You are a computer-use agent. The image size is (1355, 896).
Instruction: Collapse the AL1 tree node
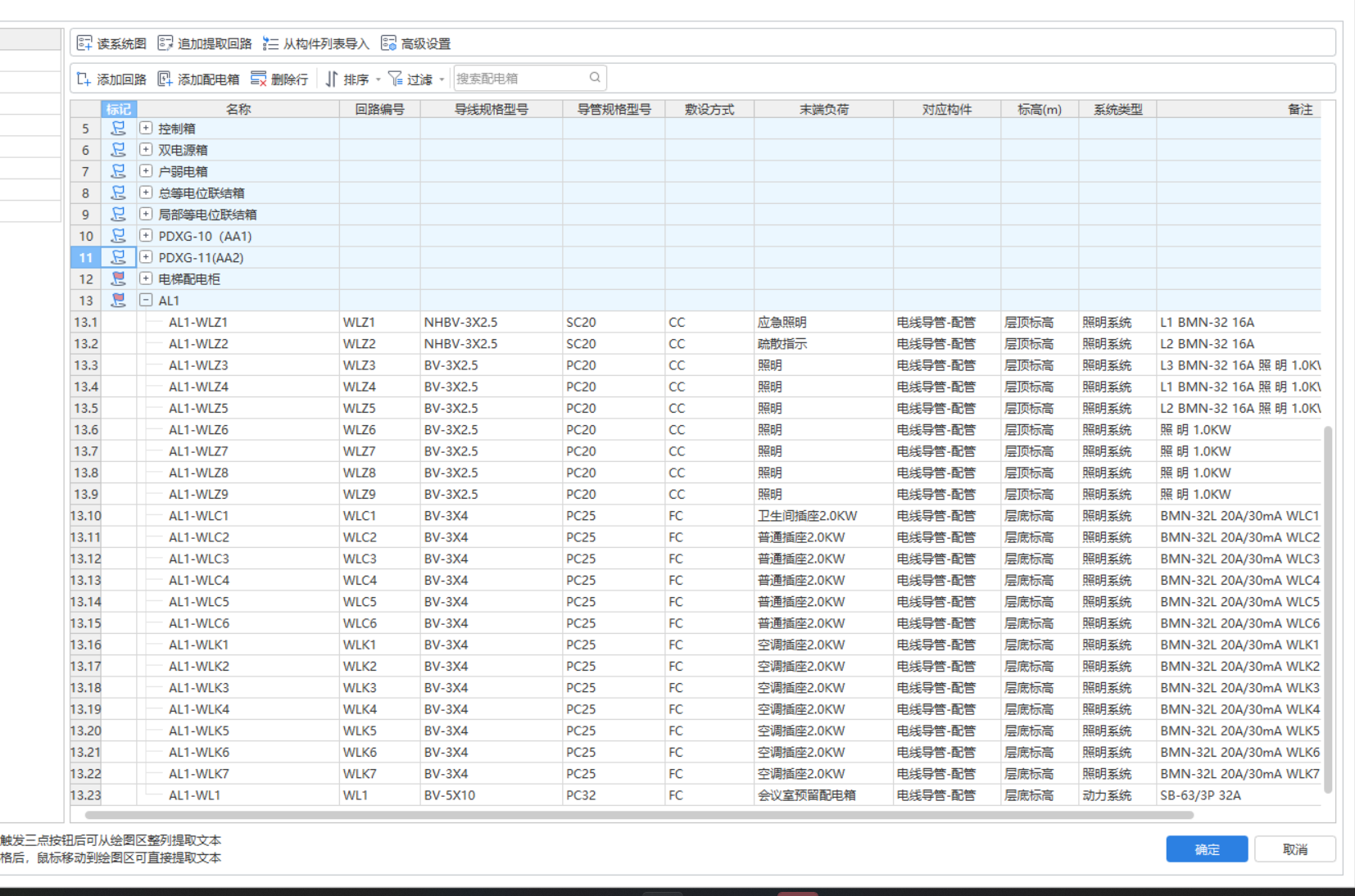(x=146, y=300)
